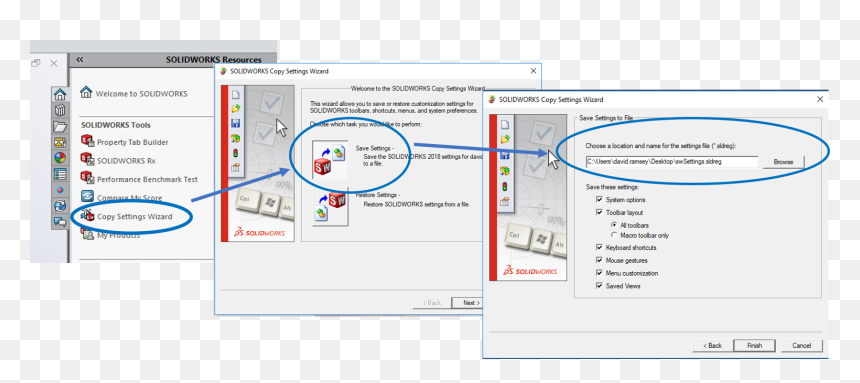Click the settings file path field

pos(671,162)
